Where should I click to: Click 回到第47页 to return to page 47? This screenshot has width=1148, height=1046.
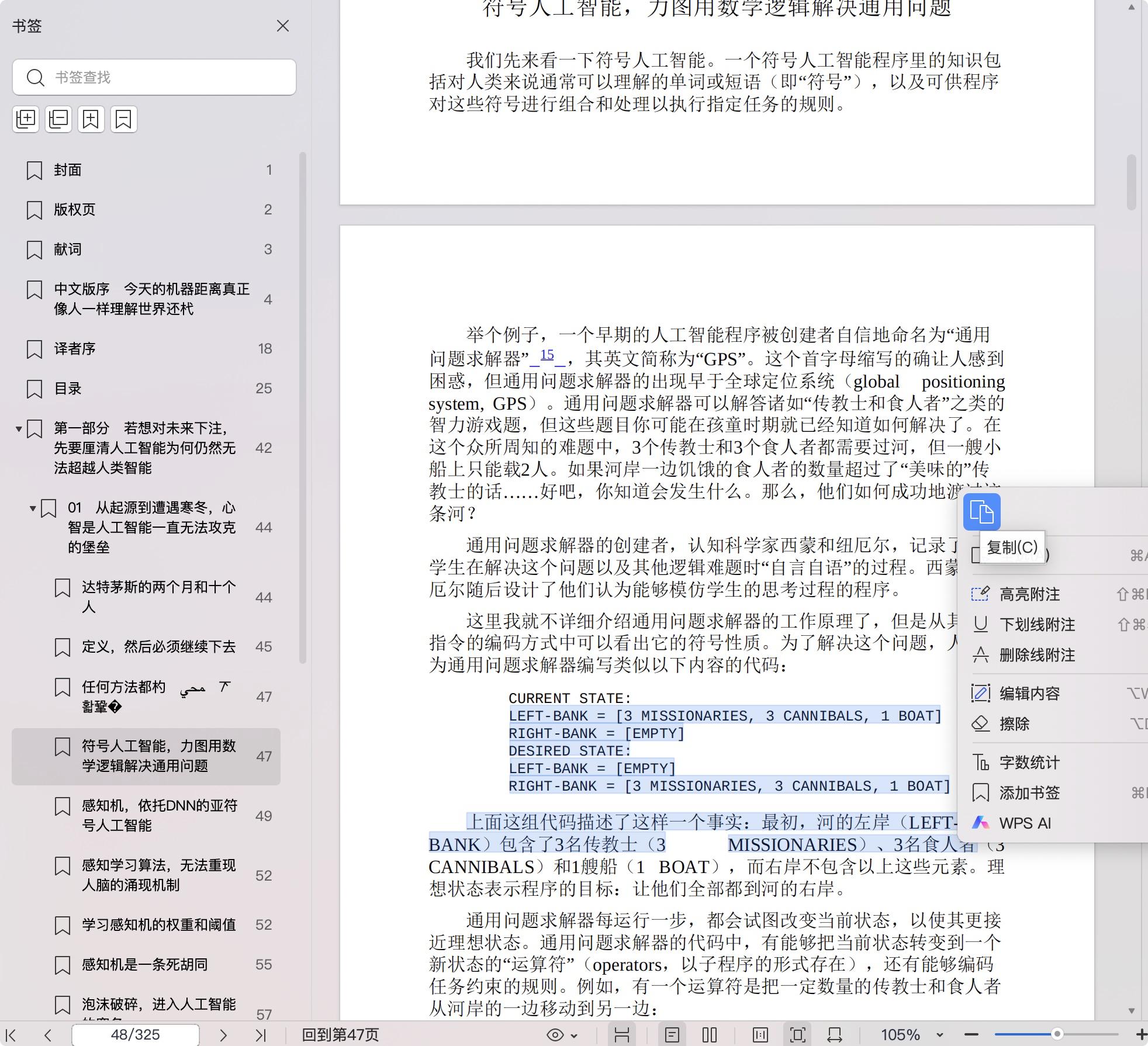(x=340, y=1035)
